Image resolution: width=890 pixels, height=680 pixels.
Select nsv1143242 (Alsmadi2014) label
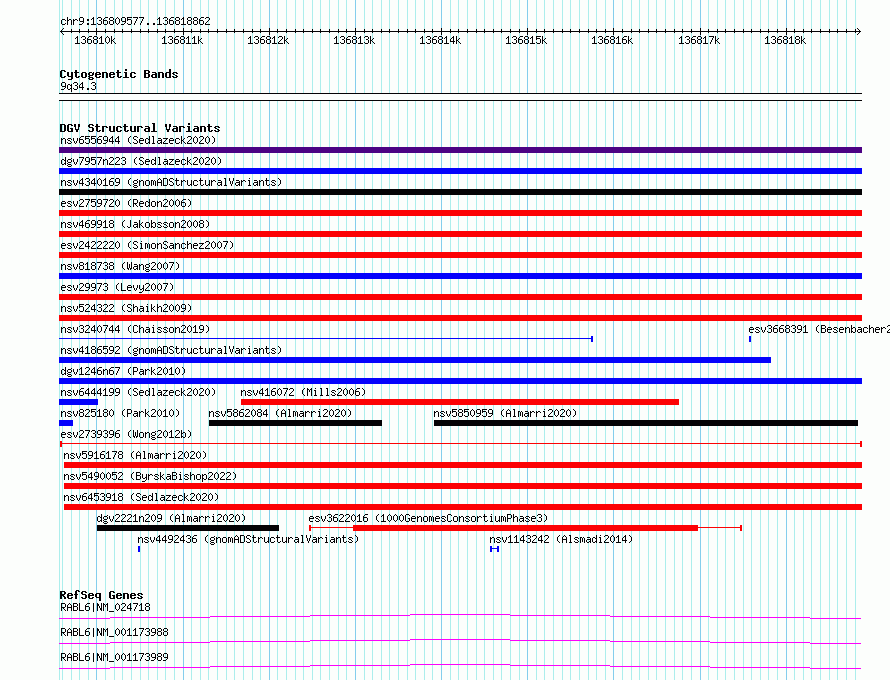click(x=561, y=539)
